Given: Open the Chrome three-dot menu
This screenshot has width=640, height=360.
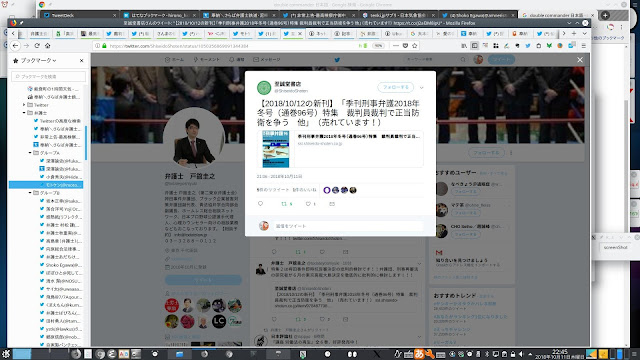Looking at the screenshot, I should pyautogui.click(x=622, y=27).
